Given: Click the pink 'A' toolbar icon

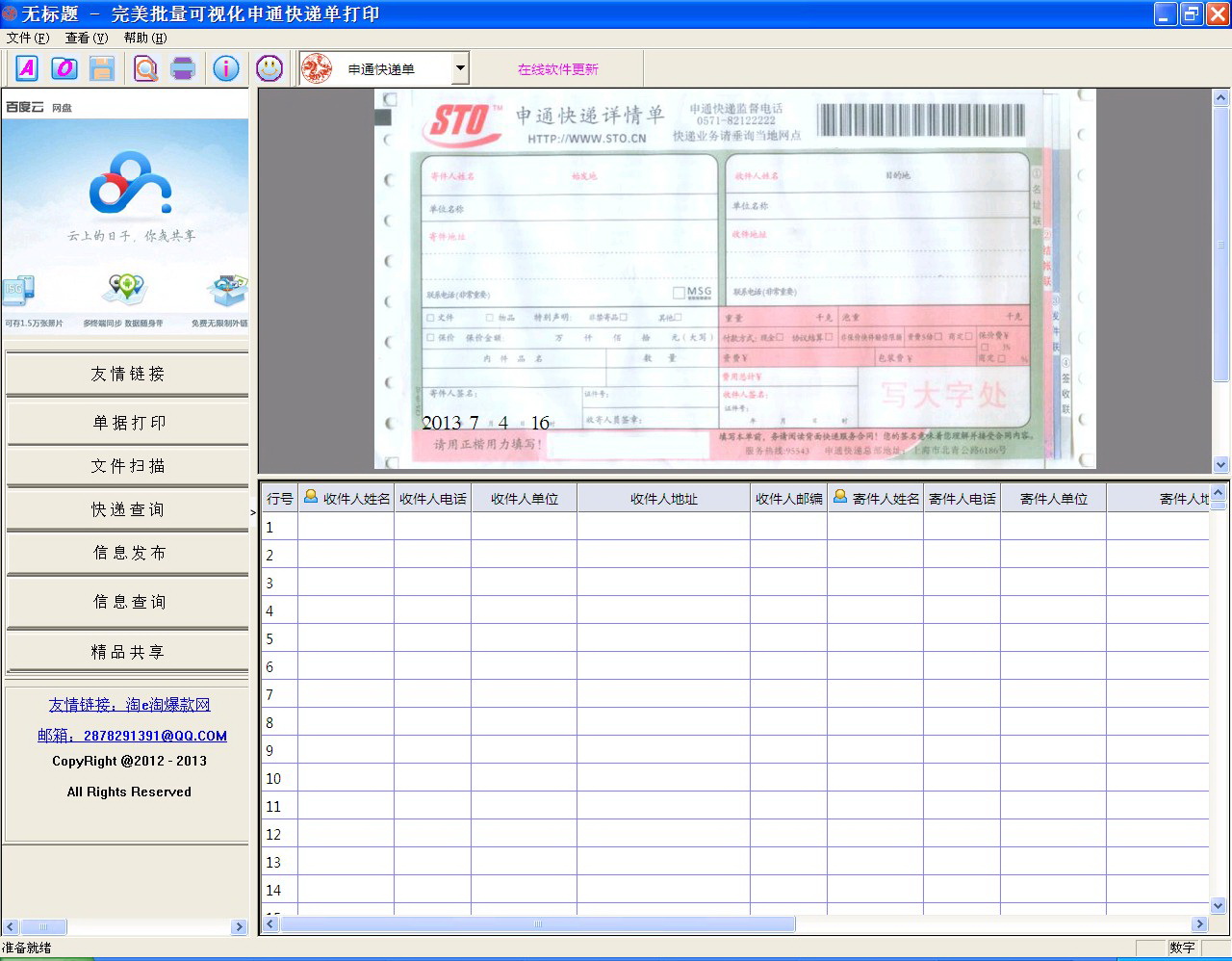Looking at the screenshot, I should [27, 68].
